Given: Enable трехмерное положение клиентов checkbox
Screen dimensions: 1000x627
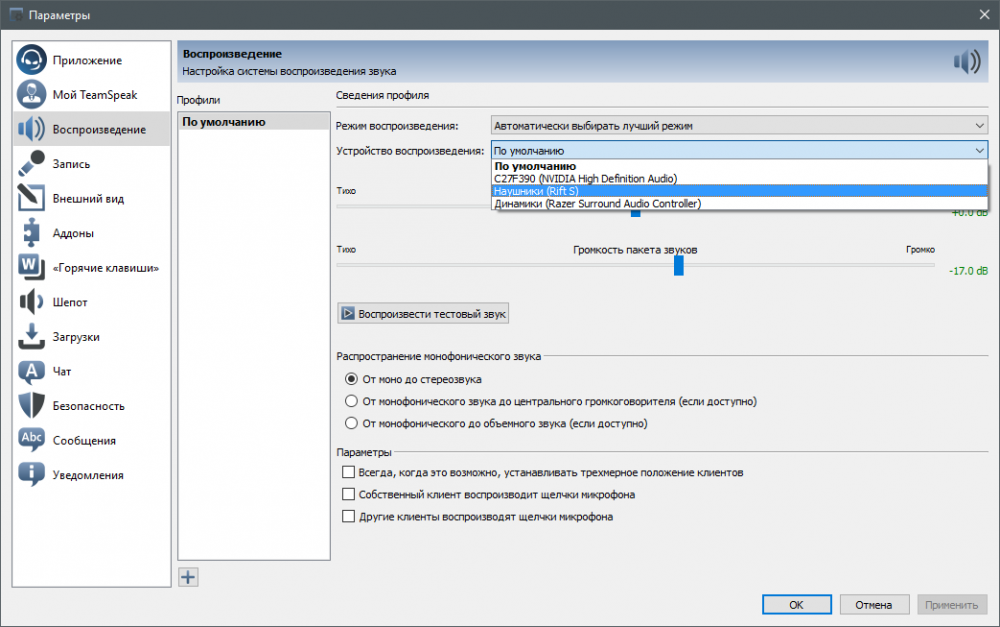Looking at the screenshot, I should click(349, 472).
